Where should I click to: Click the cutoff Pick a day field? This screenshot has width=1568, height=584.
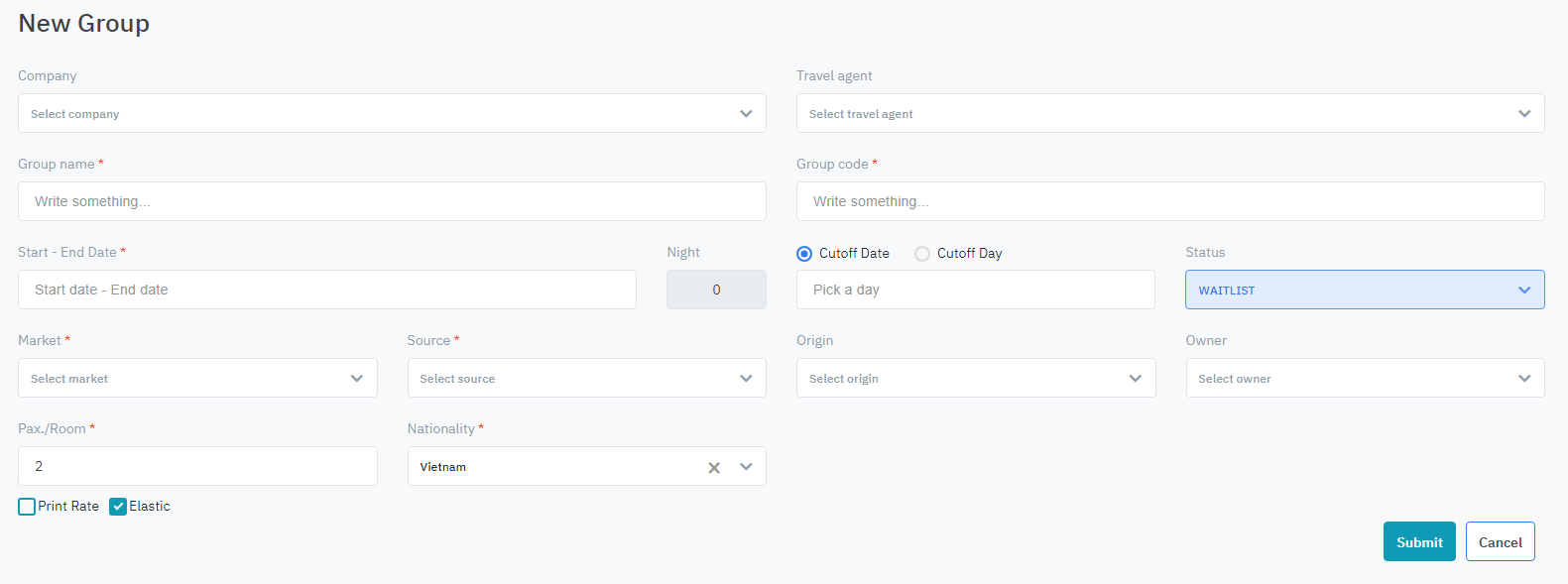[975, 290]
